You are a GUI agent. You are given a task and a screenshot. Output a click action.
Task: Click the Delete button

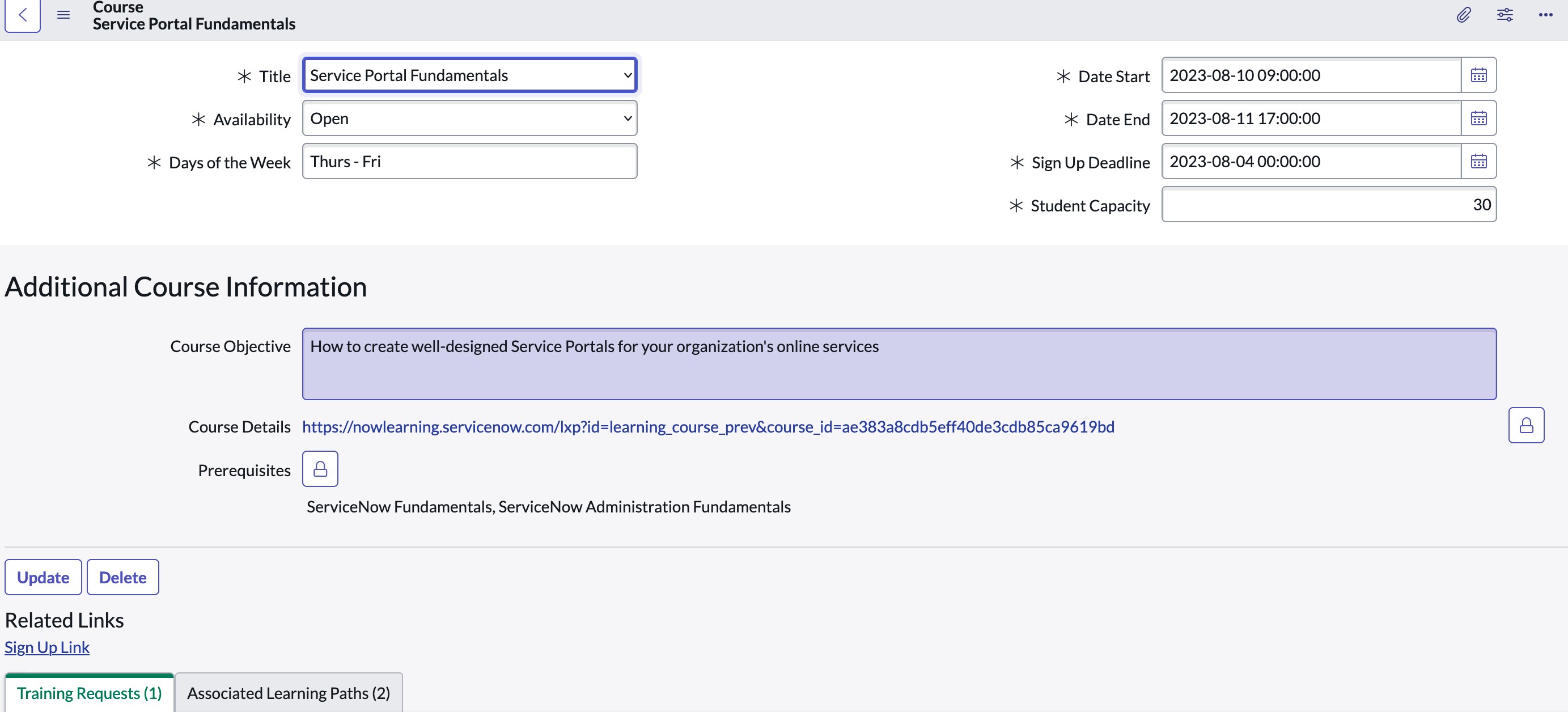click(123, 577)
